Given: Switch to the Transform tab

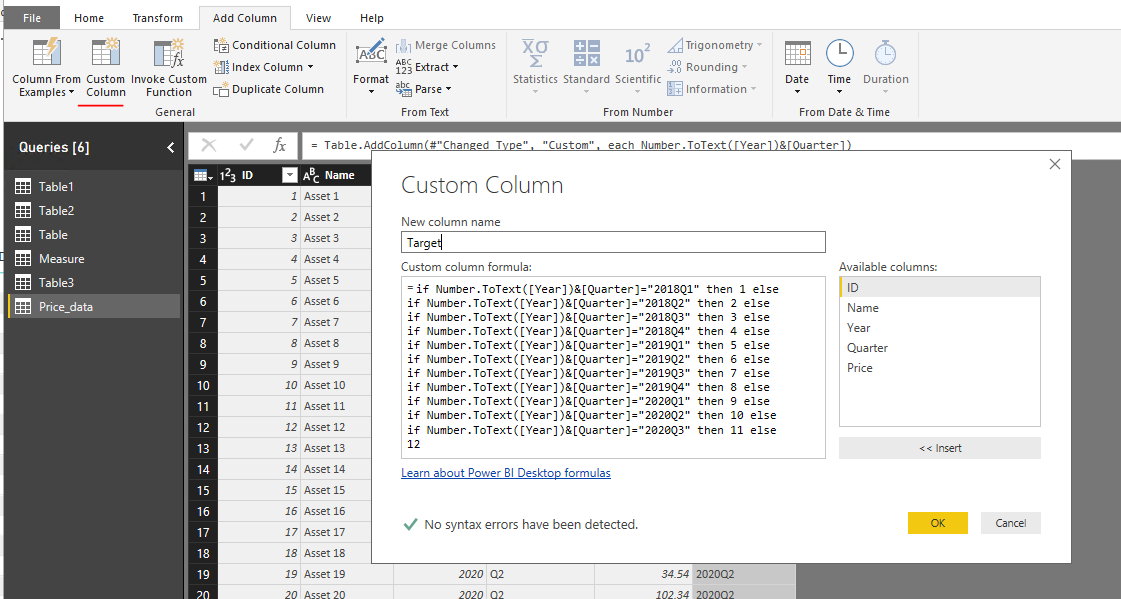Looking at the screenshot, I should tap(157, 18).
